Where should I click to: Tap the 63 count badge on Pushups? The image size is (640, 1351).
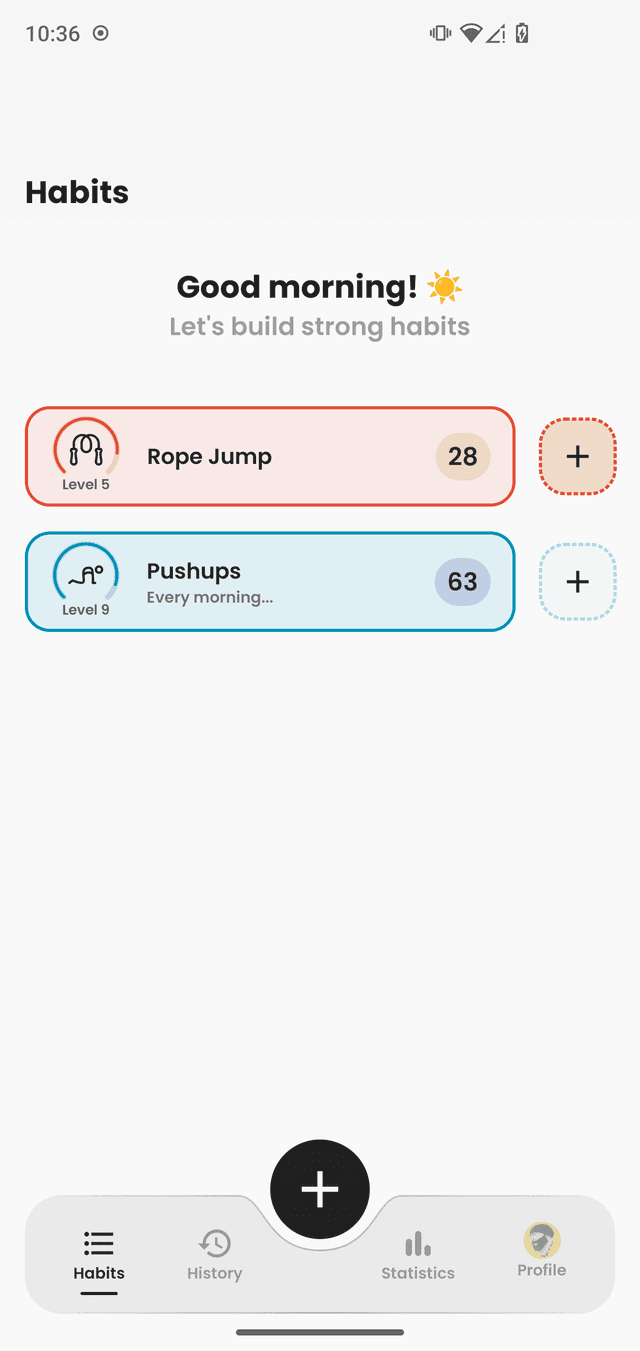coord(462,582)
